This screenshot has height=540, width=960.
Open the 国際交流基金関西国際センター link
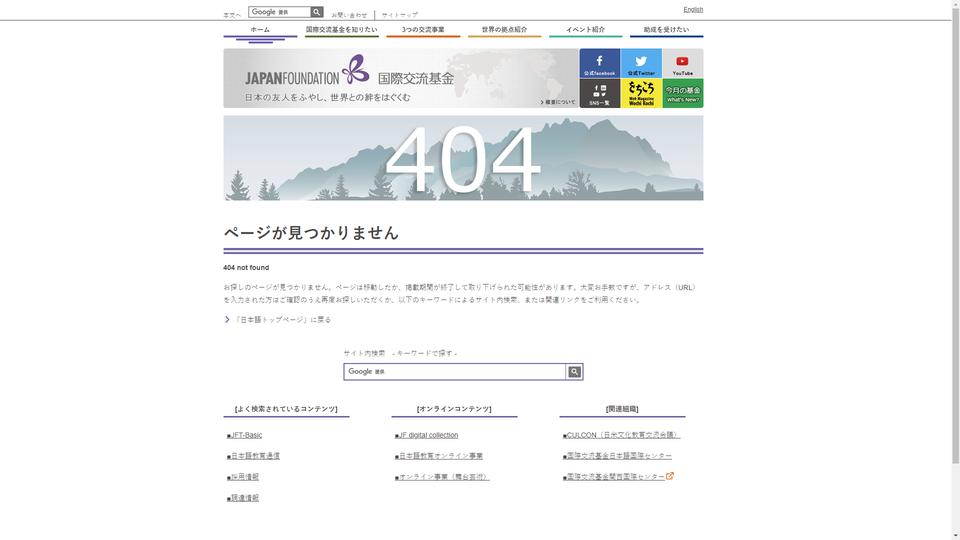pos(613,477)
